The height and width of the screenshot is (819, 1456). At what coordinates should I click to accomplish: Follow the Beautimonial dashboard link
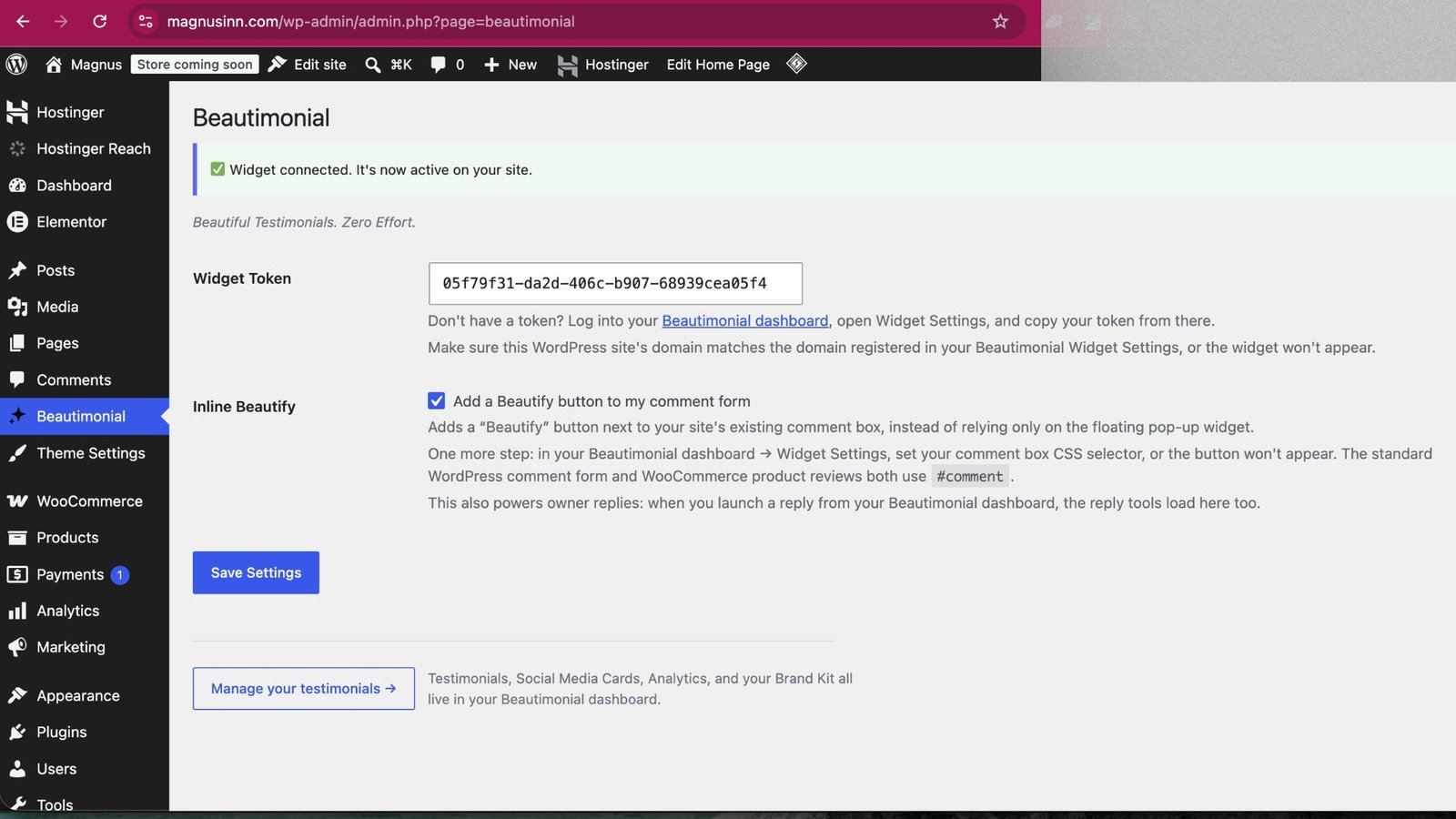coord(745,320)
